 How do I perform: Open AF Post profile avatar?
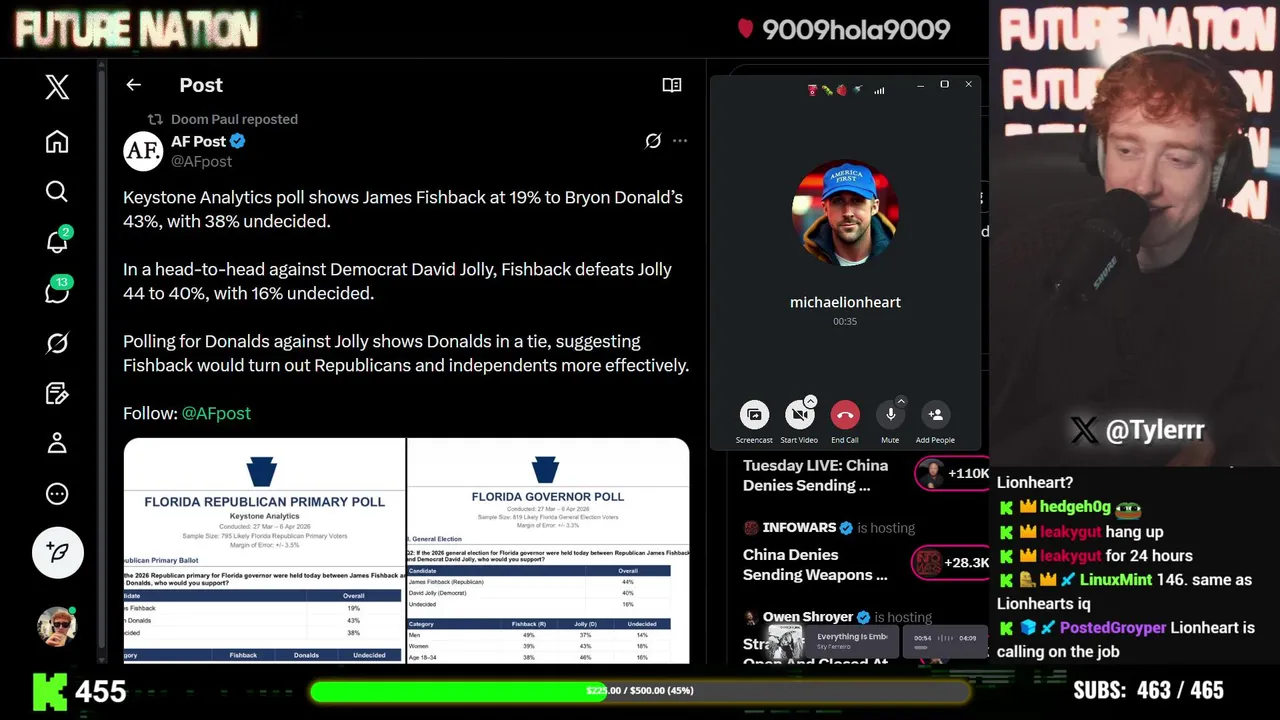[x=143, y=151]
